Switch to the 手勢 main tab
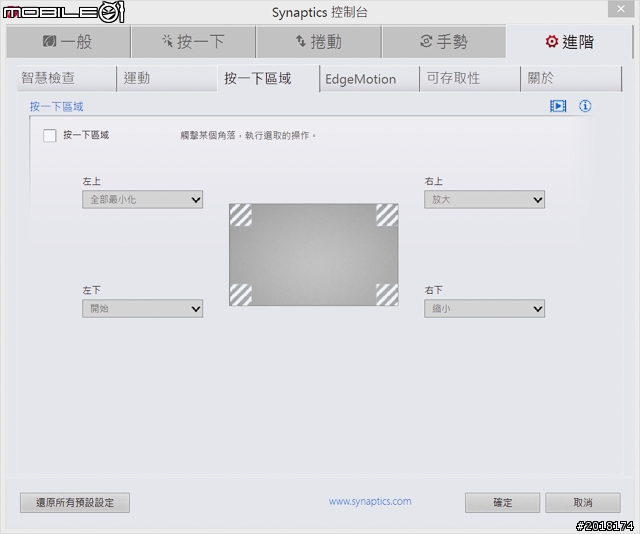Screen dimensions: 640x534 point(444,42)
